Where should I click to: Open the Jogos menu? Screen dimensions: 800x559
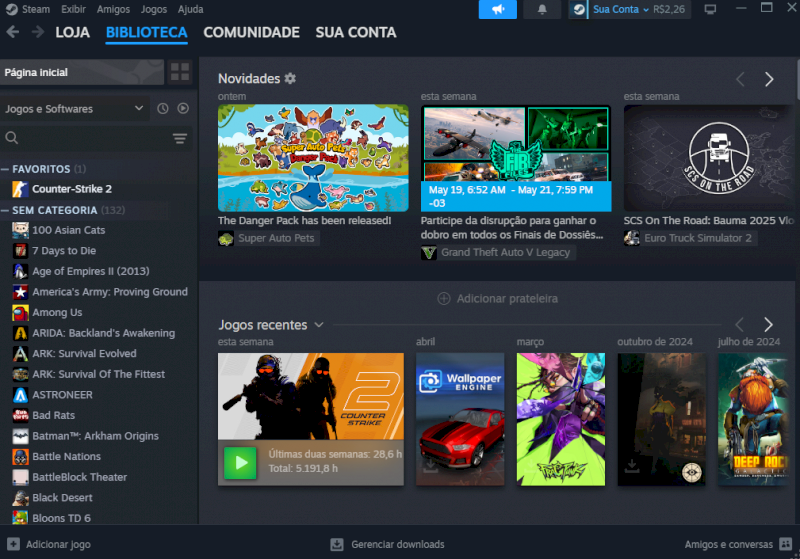click(154, 9)
